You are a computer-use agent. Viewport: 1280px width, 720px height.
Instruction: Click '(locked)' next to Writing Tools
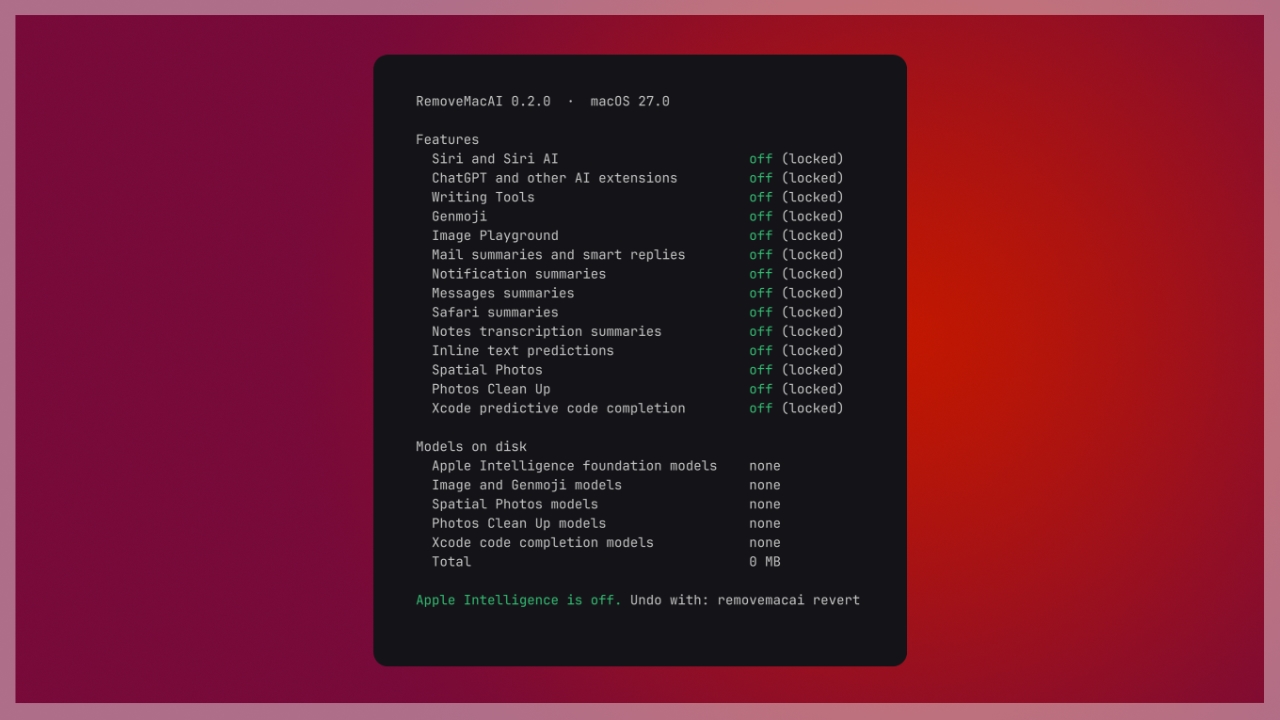click(812, 197)
